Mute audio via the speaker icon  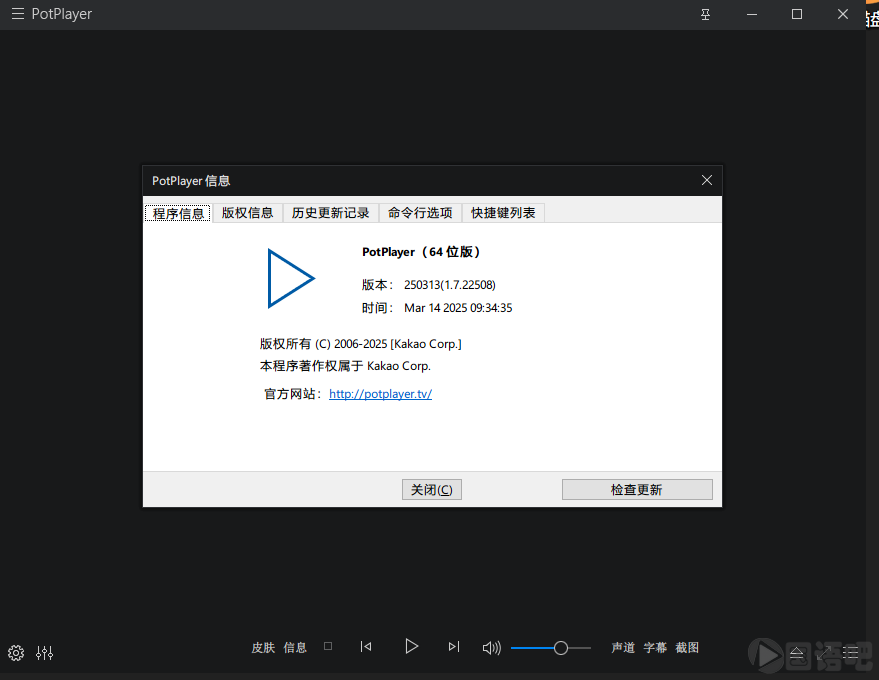[x=491, y=648]
